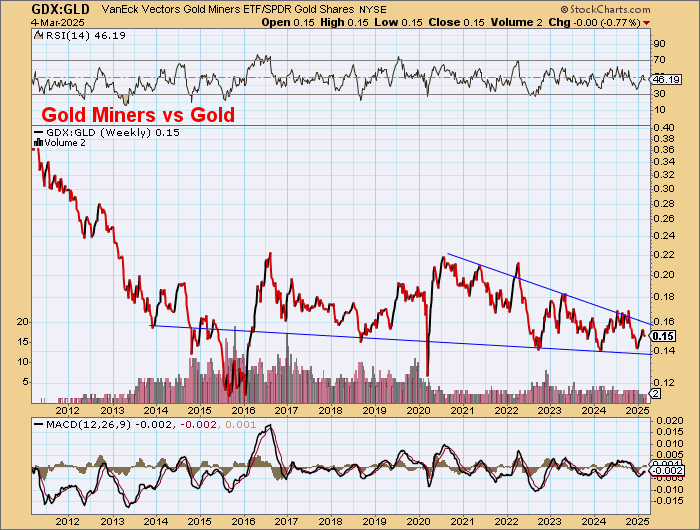Click the volume axis label 5
Screen dimensions: 700x530
coord(26,382)
